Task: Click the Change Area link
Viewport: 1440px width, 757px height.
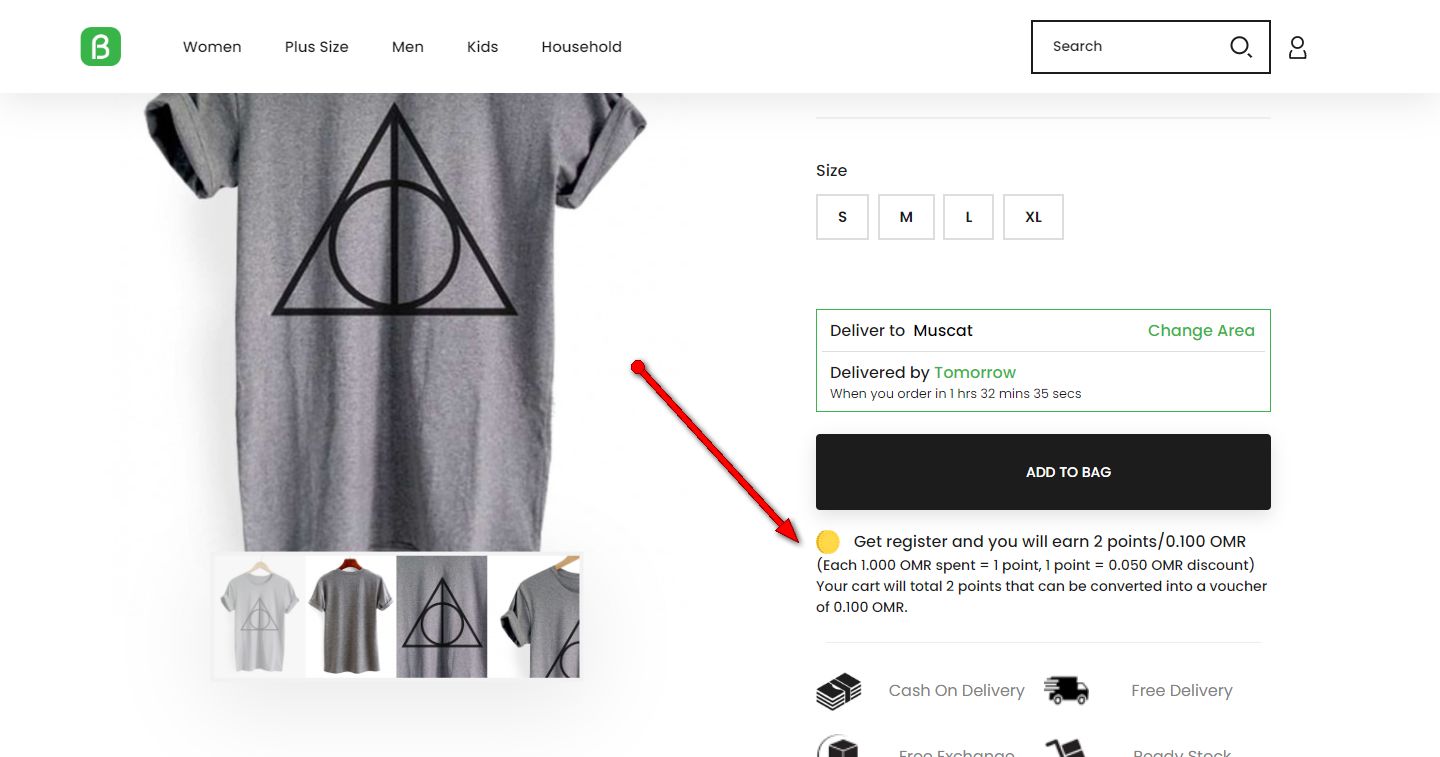Action: [1201, 331]
